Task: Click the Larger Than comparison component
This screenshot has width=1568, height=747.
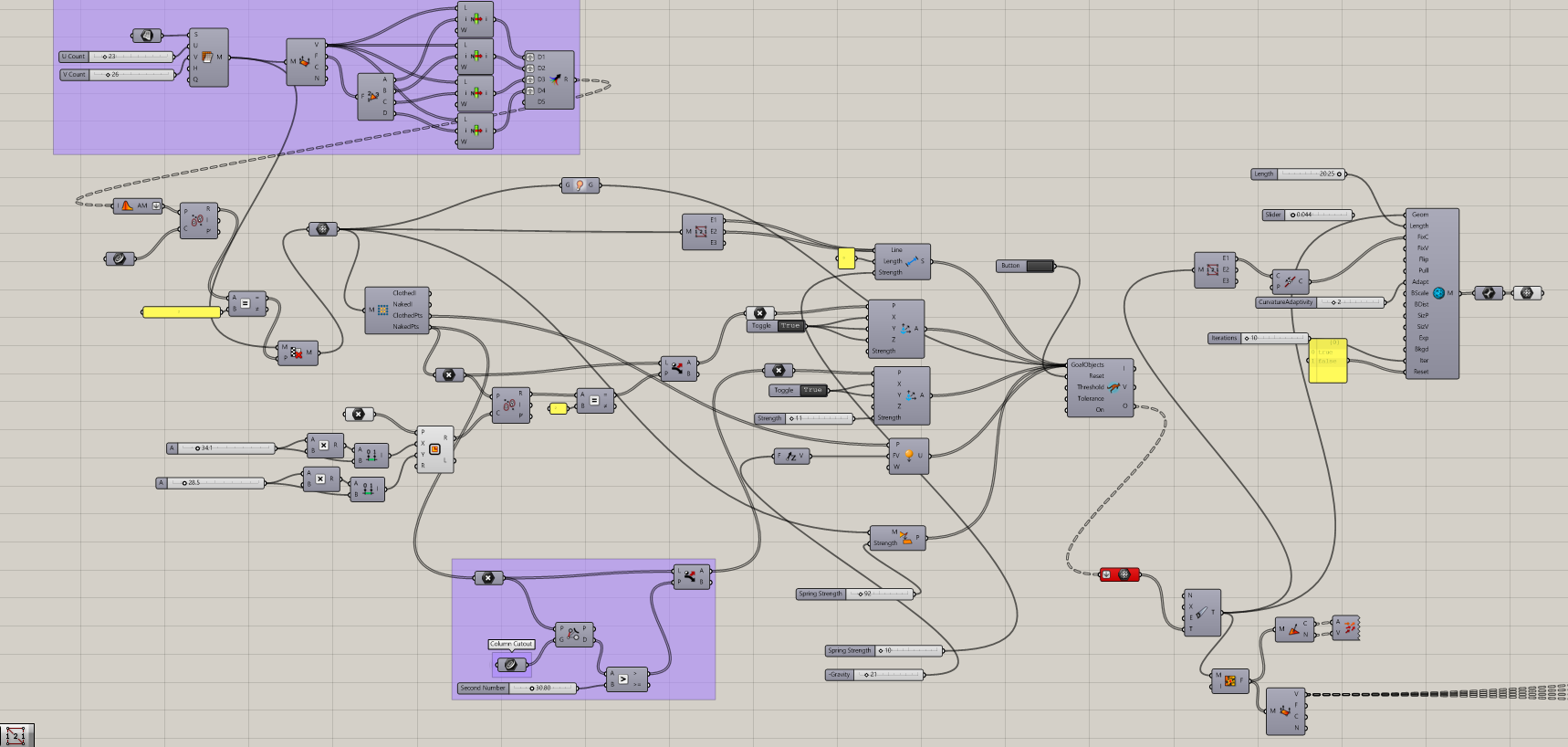Action: click(623, 679)
